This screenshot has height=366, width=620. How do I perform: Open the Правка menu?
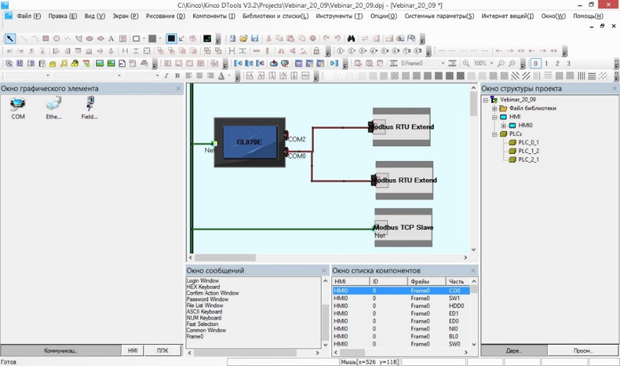click(x=62, y=16)
